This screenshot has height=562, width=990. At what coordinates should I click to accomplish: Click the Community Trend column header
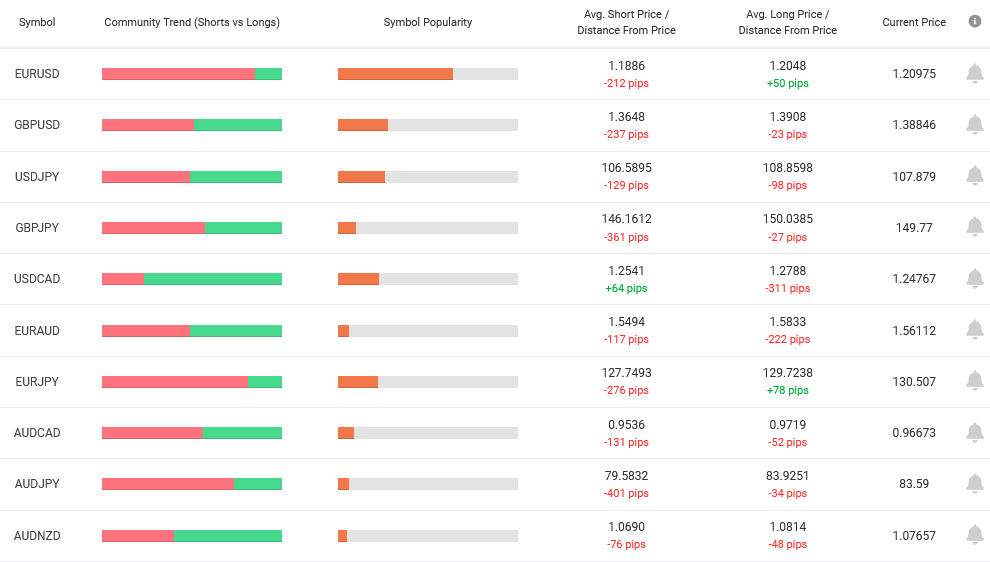(x=192, y=22)
